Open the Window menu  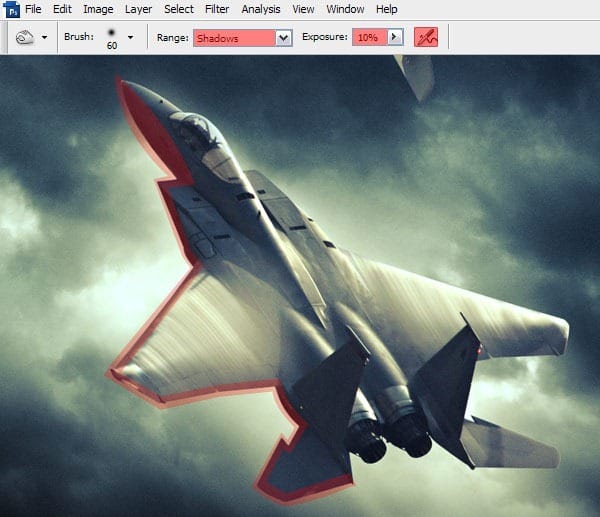[345, 9]
